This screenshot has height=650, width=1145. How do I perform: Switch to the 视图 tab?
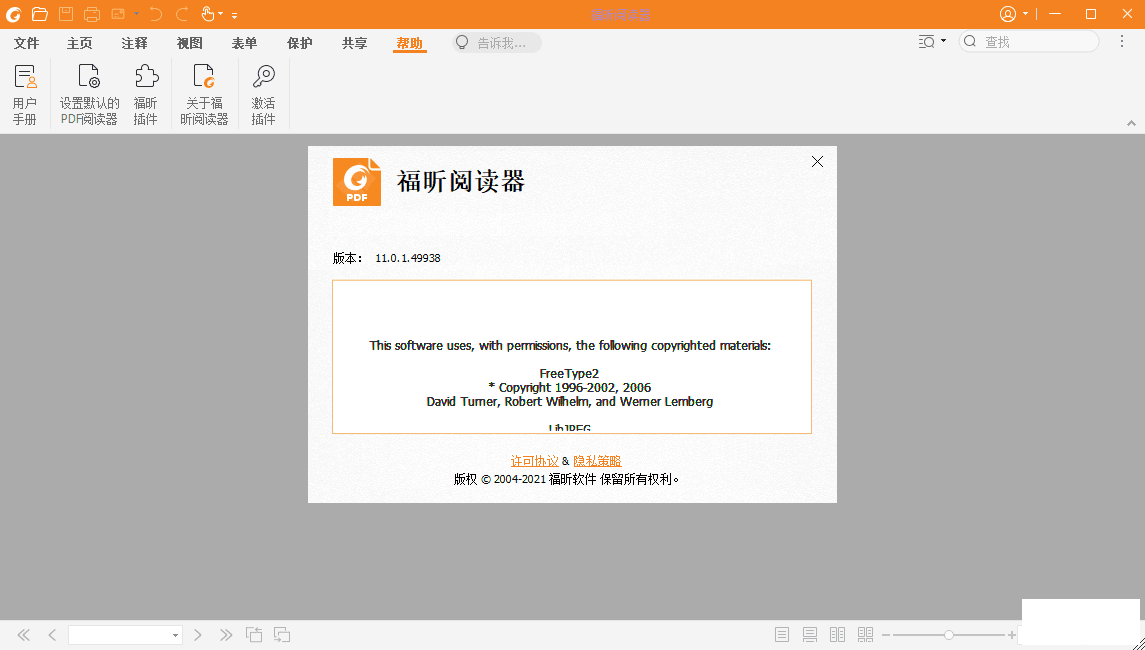click(190, 43)
